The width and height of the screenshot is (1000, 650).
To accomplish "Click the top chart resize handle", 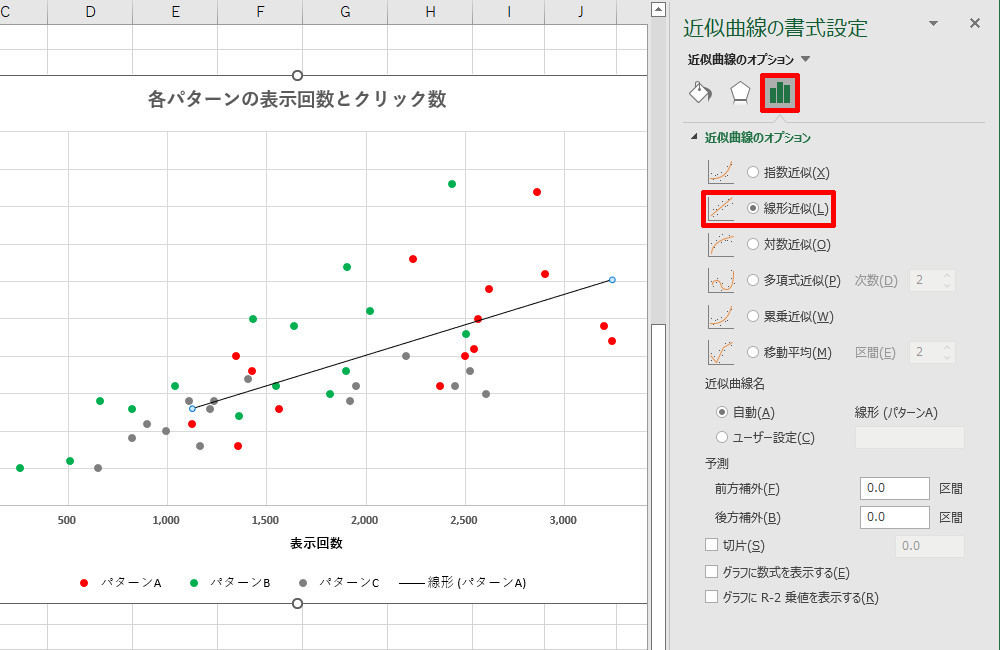I will tap(297, 75).
